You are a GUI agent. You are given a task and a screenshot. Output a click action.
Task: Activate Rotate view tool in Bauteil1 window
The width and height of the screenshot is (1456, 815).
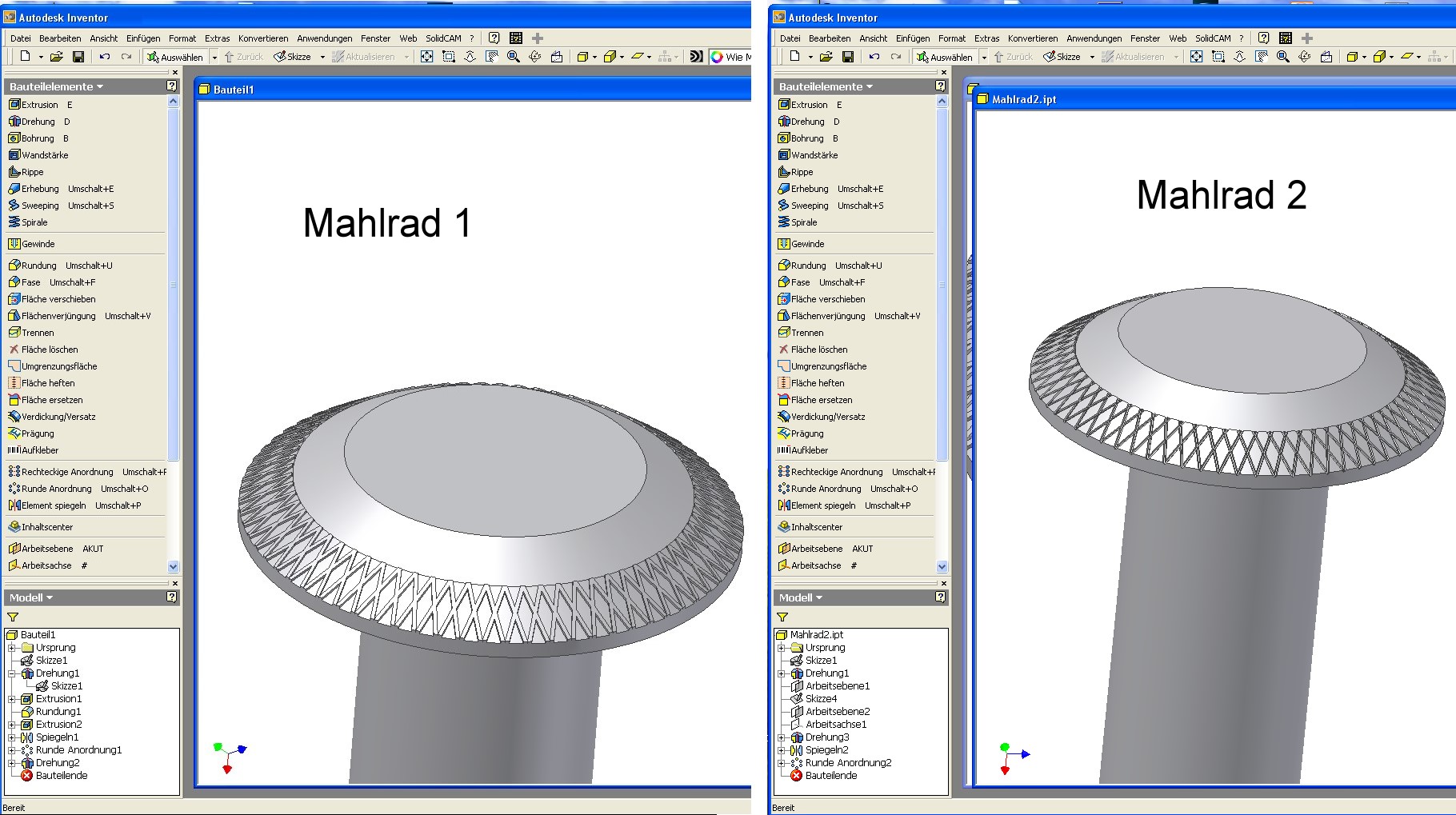click(535, 57)
